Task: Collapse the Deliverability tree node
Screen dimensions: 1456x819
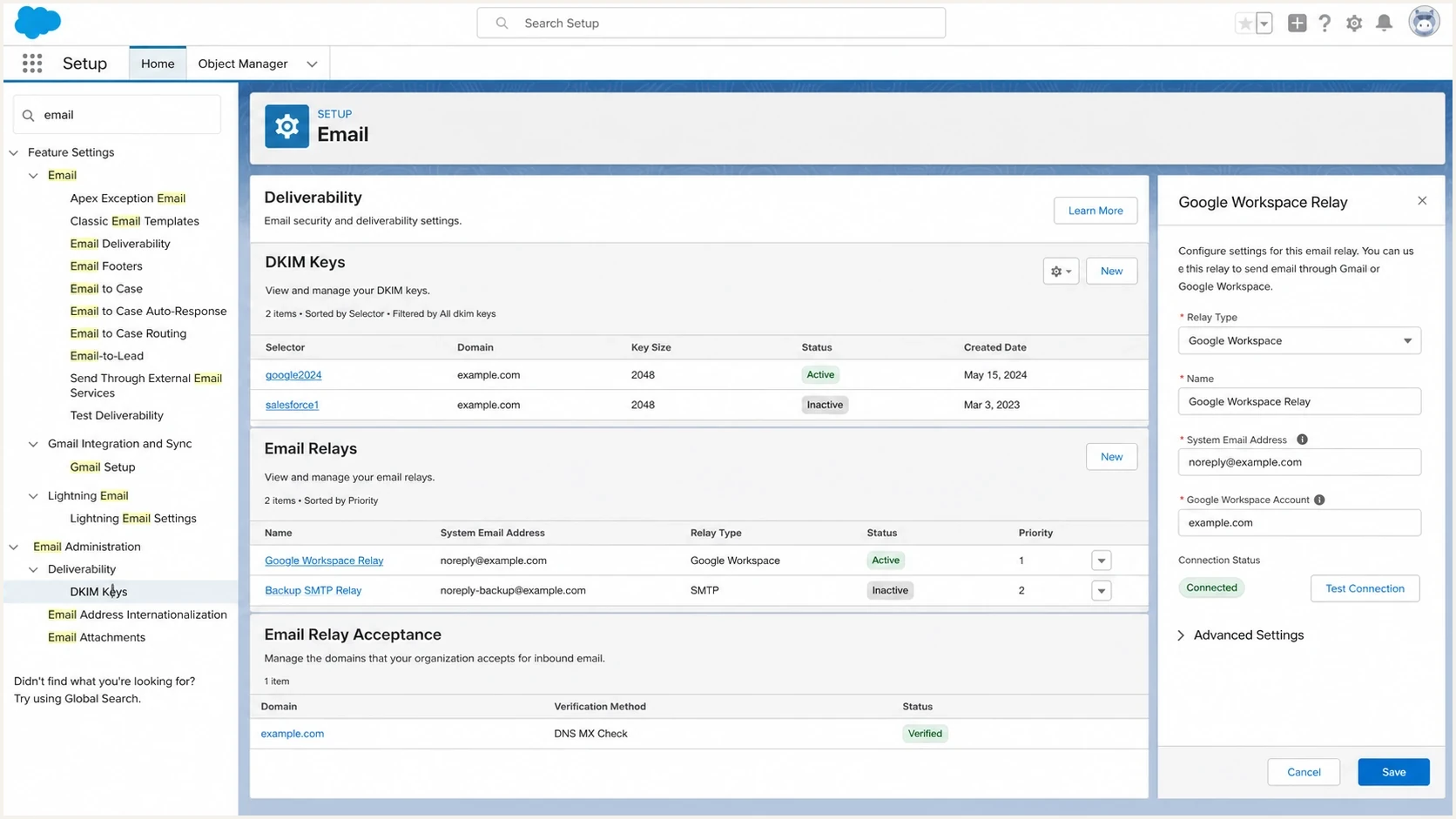Action: (x=33, y=569)
